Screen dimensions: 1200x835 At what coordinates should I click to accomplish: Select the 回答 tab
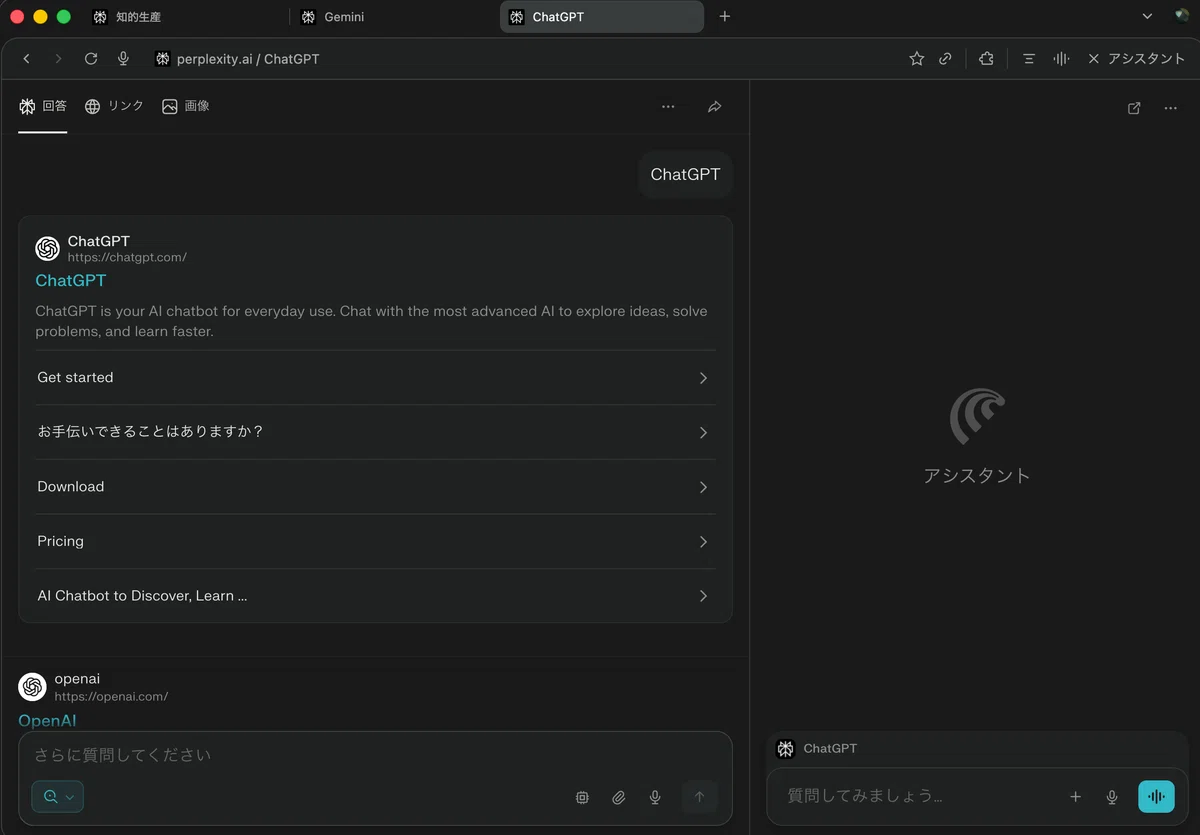point(43,106)
